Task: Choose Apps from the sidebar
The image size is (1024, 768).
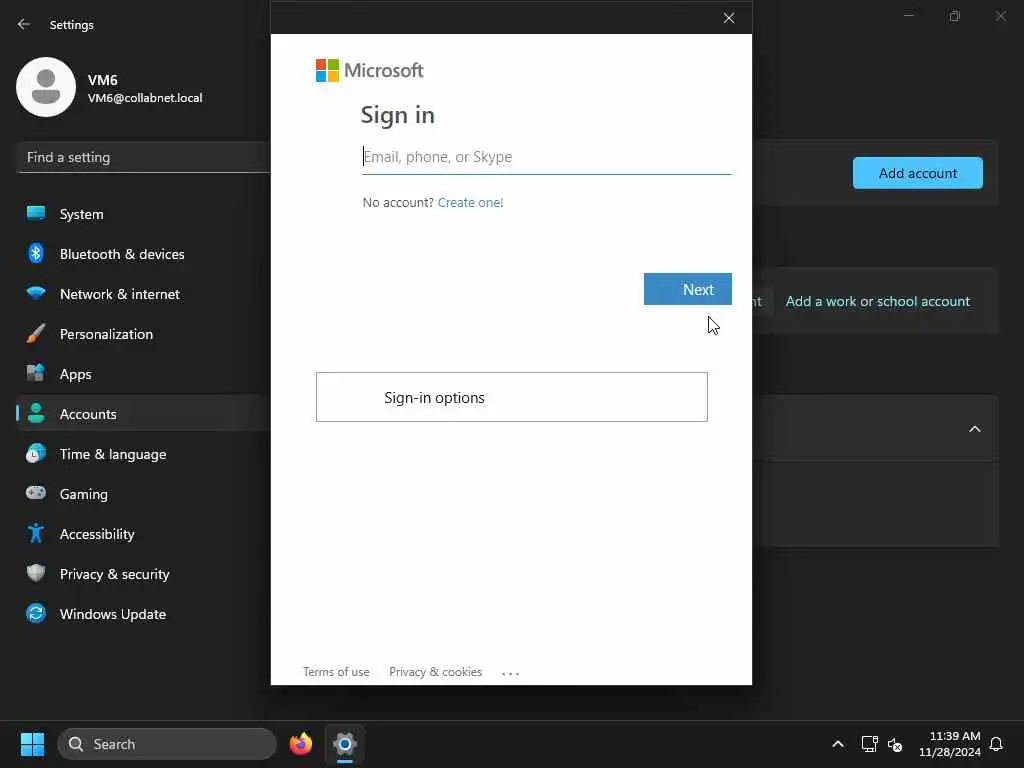Action: [x=144, y=373]
